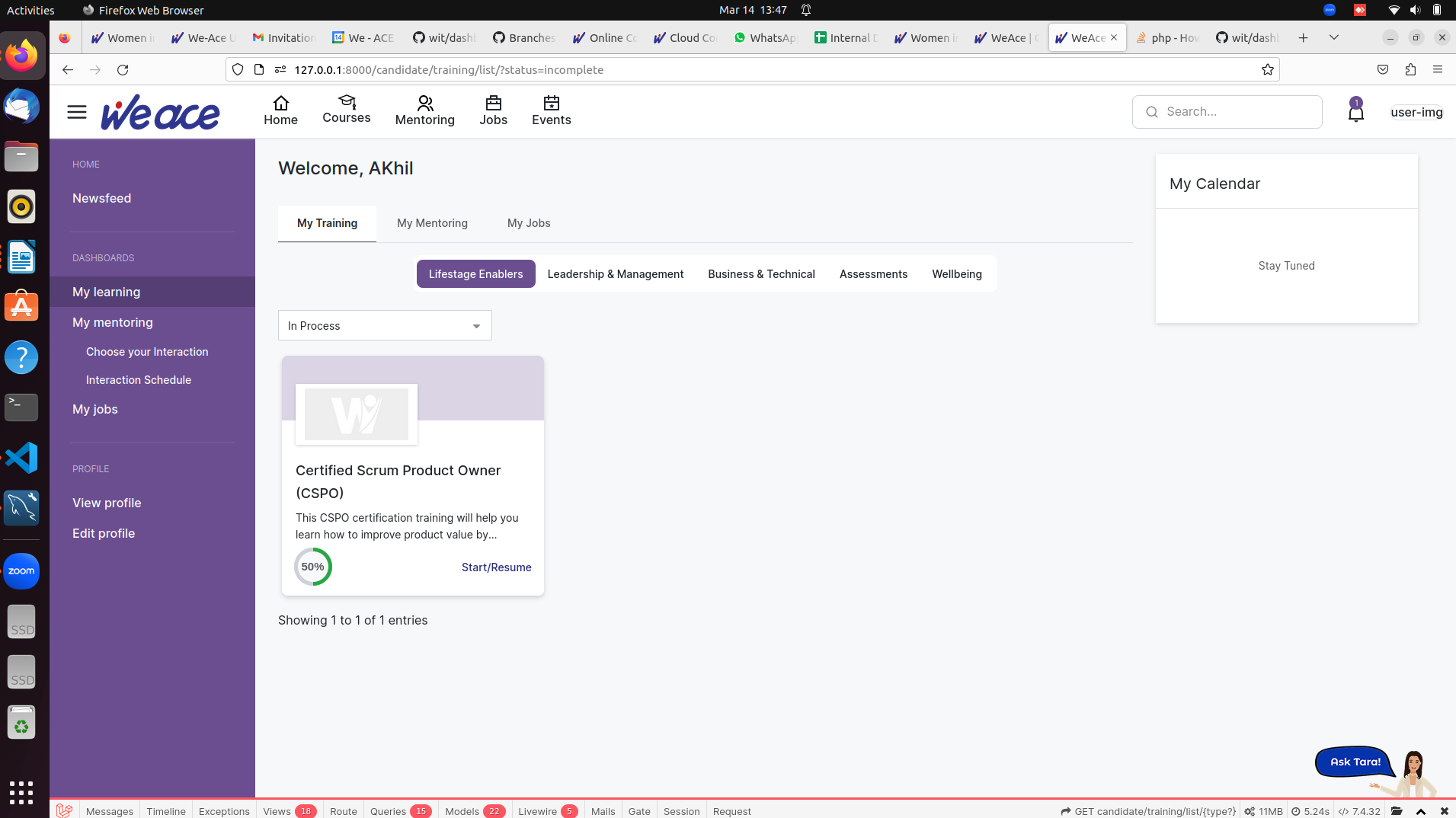Open Edit profile in the sidebar

104,533
